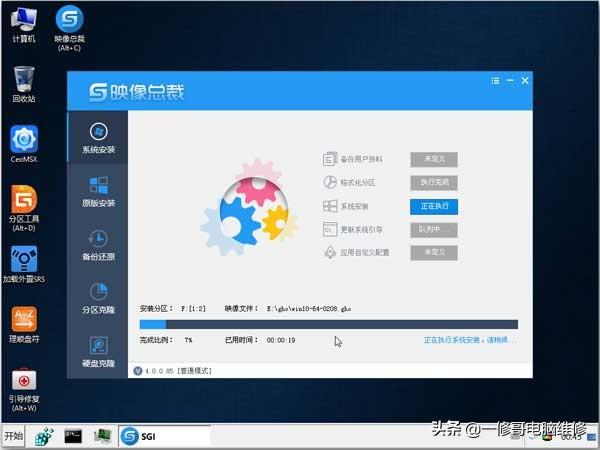Click the blue cubes taskbar icon
600x450 pixels.
tap(44, 436)
